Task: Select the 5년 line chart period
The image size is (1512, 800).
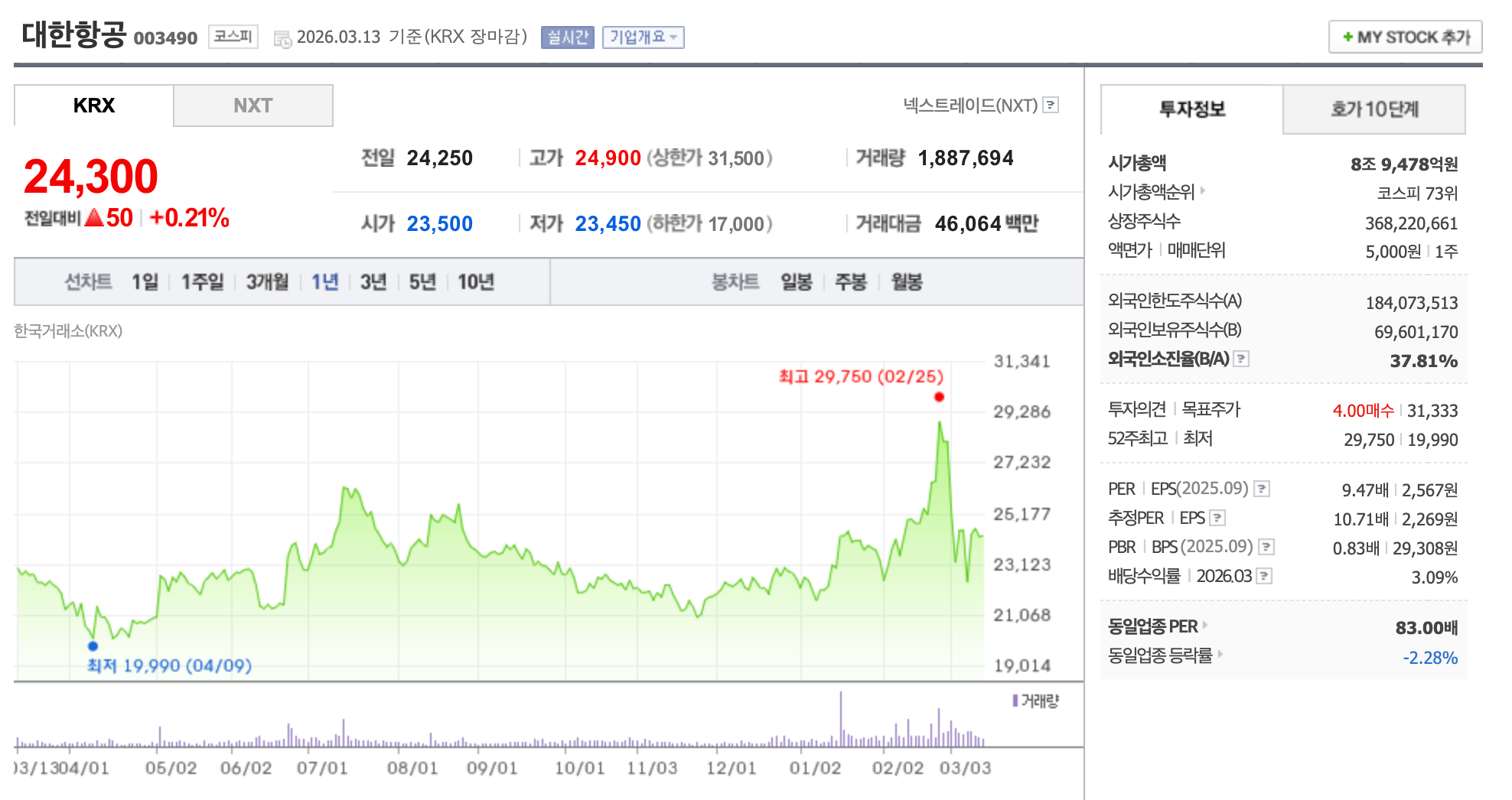Action: (x=422, y=282)
